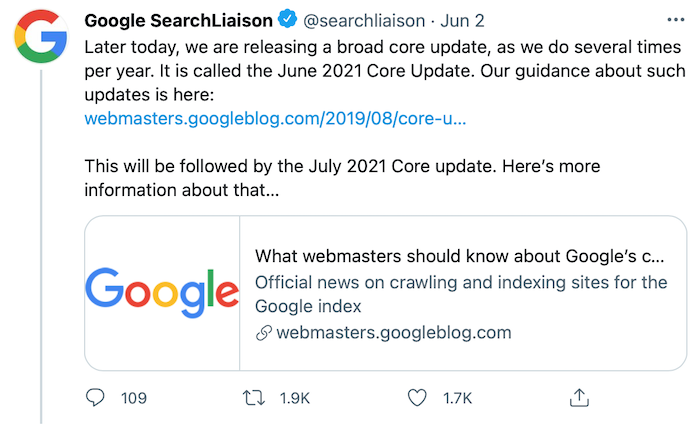Viewport: 700px width, 428px height.
Task: Click the link chain icon in card
Action: pos(264,333)
